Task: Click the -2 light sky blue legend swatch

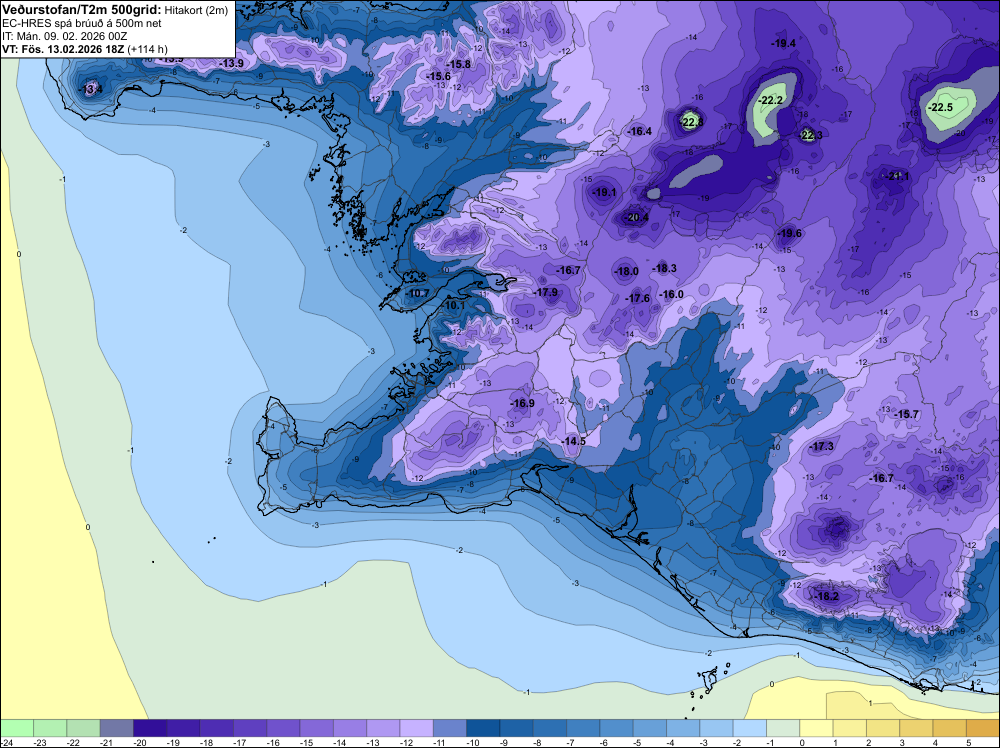Action: (749, 728)
